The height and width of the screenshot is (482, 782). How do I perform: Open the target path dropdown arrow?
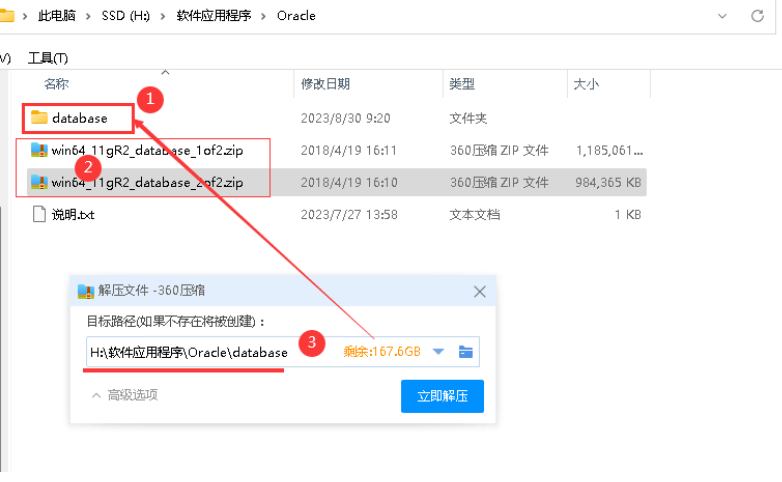pyautogui.click(x=438, y=351)
